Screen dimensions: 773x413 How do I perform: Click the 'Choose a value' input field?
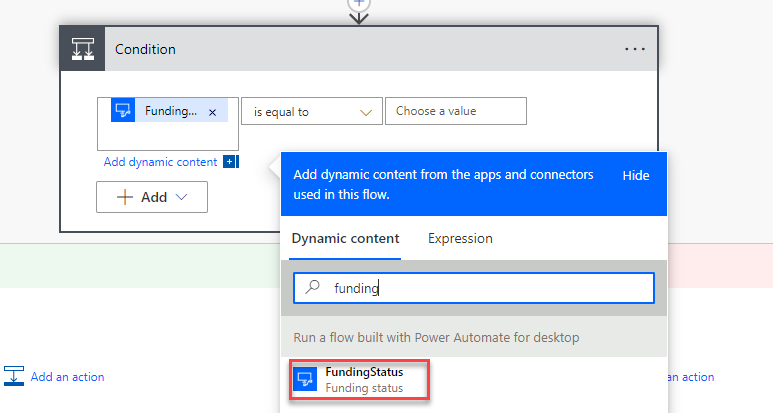[x=456, y=111]
